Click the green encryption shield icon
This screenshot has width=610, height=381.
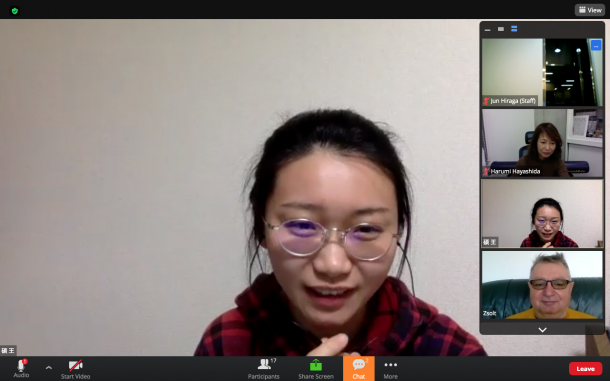[15, 11]
